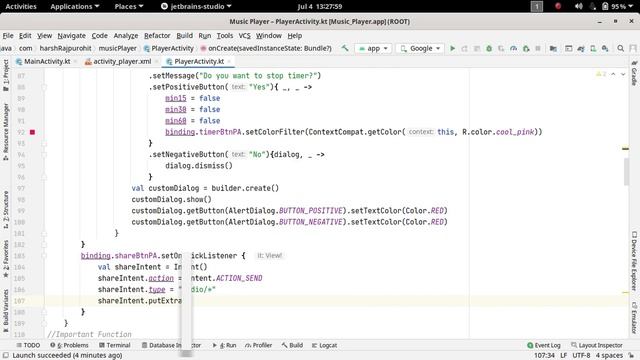Open the Gradle side panel
Screen dimensions: 640x360
(634, 73)
